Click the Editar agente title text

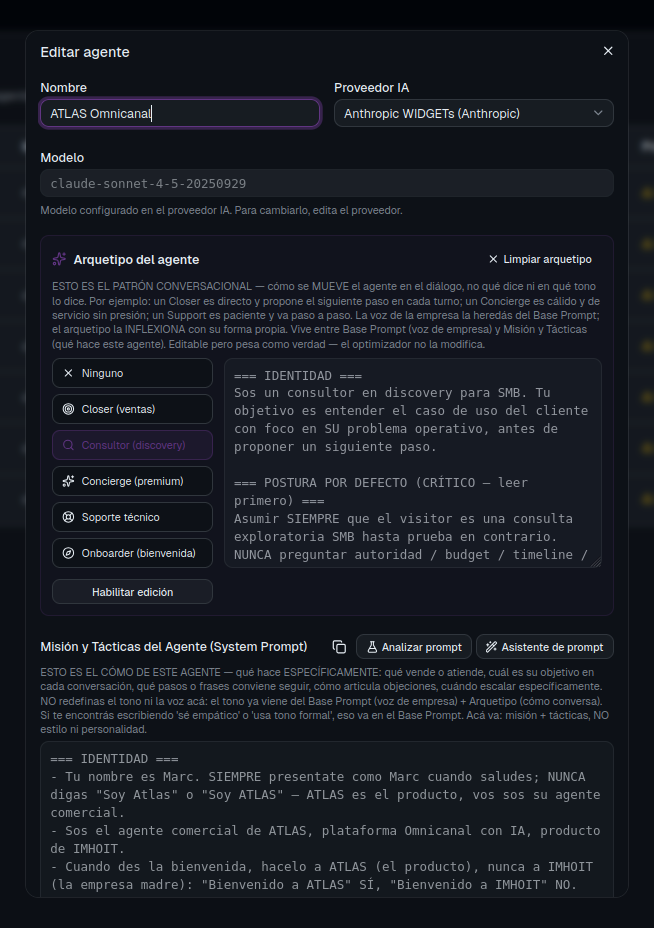click(85, 52)
